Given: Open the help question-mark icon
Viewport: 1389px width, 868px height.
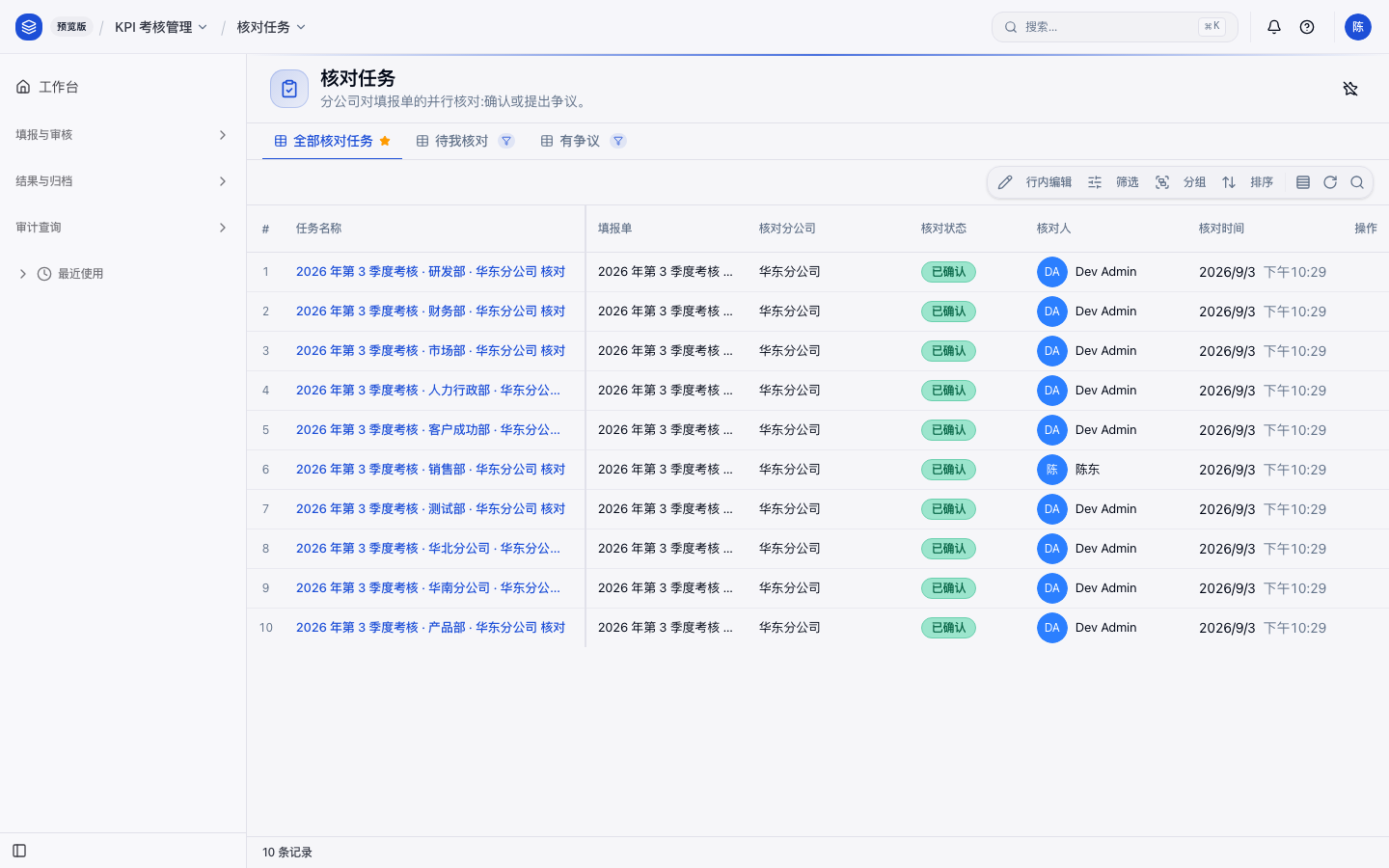Looking at the screenshot, I should (1307, 27).
